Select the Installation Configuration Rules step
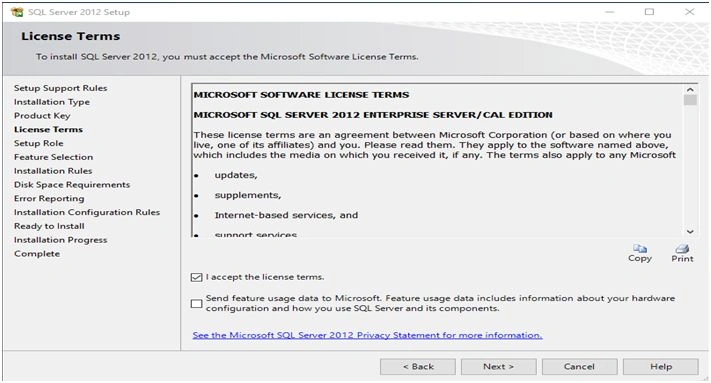 pos(87,212)
